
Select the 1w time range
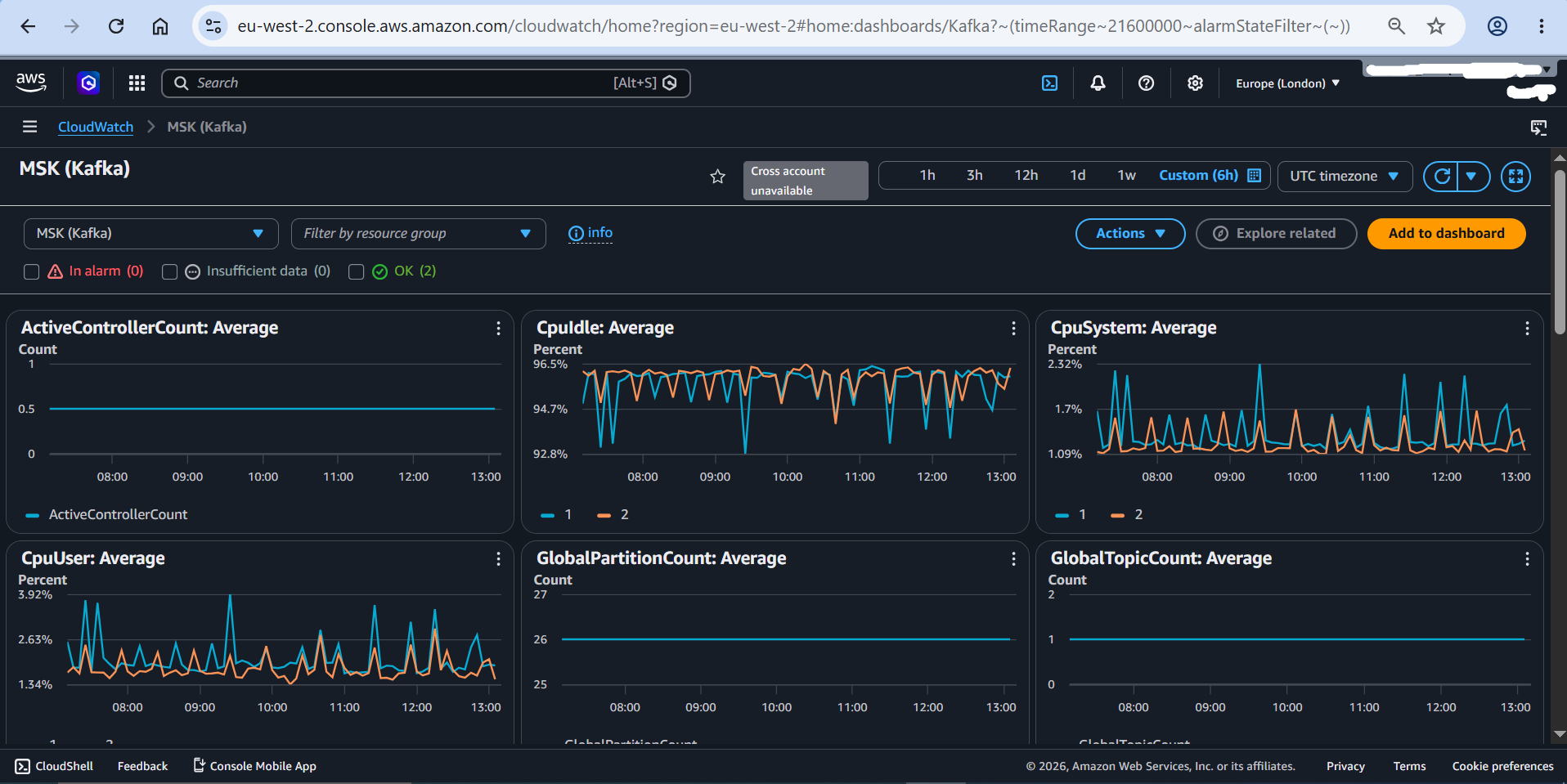[x=1127, y=175]
